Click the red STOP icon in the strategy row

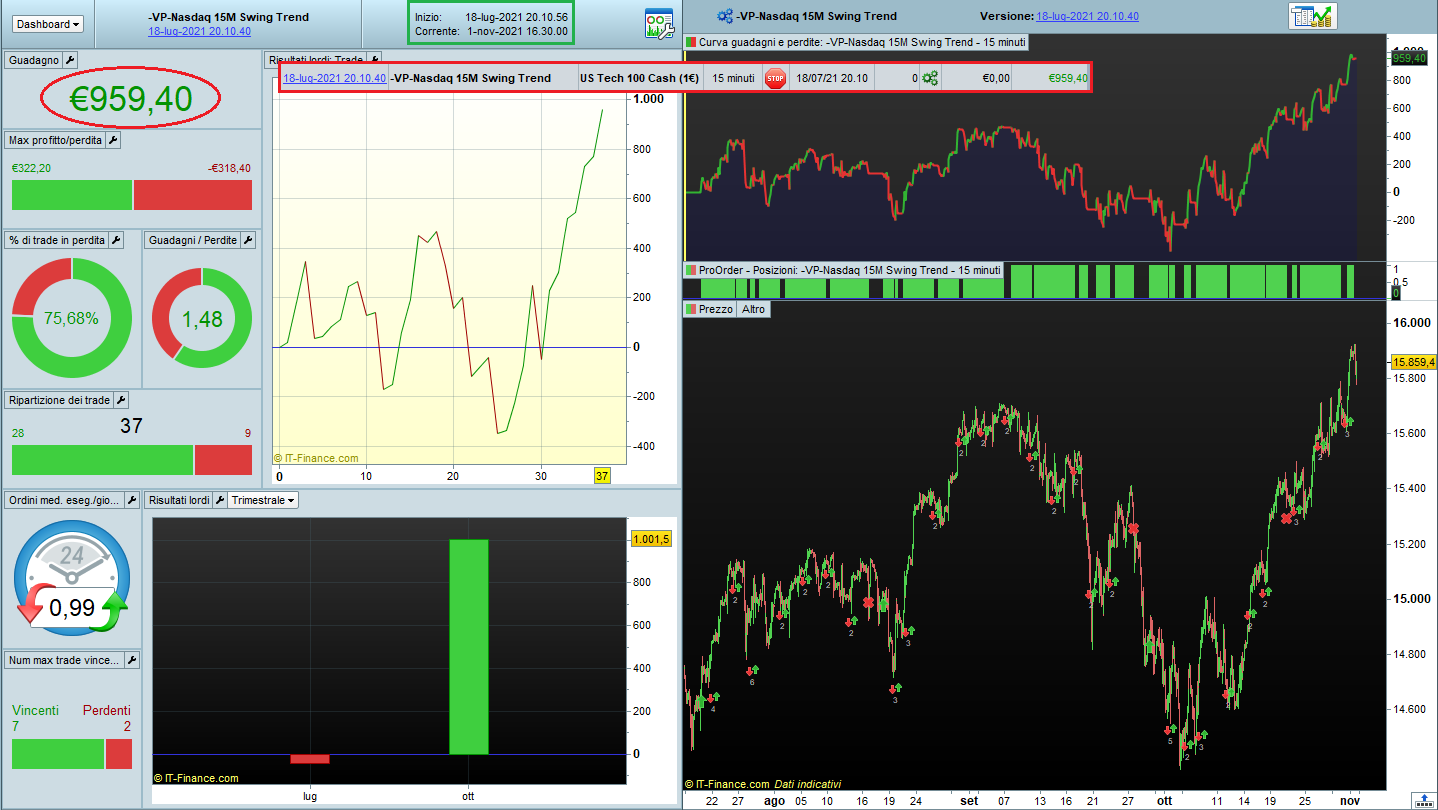[x=775, y=78]
